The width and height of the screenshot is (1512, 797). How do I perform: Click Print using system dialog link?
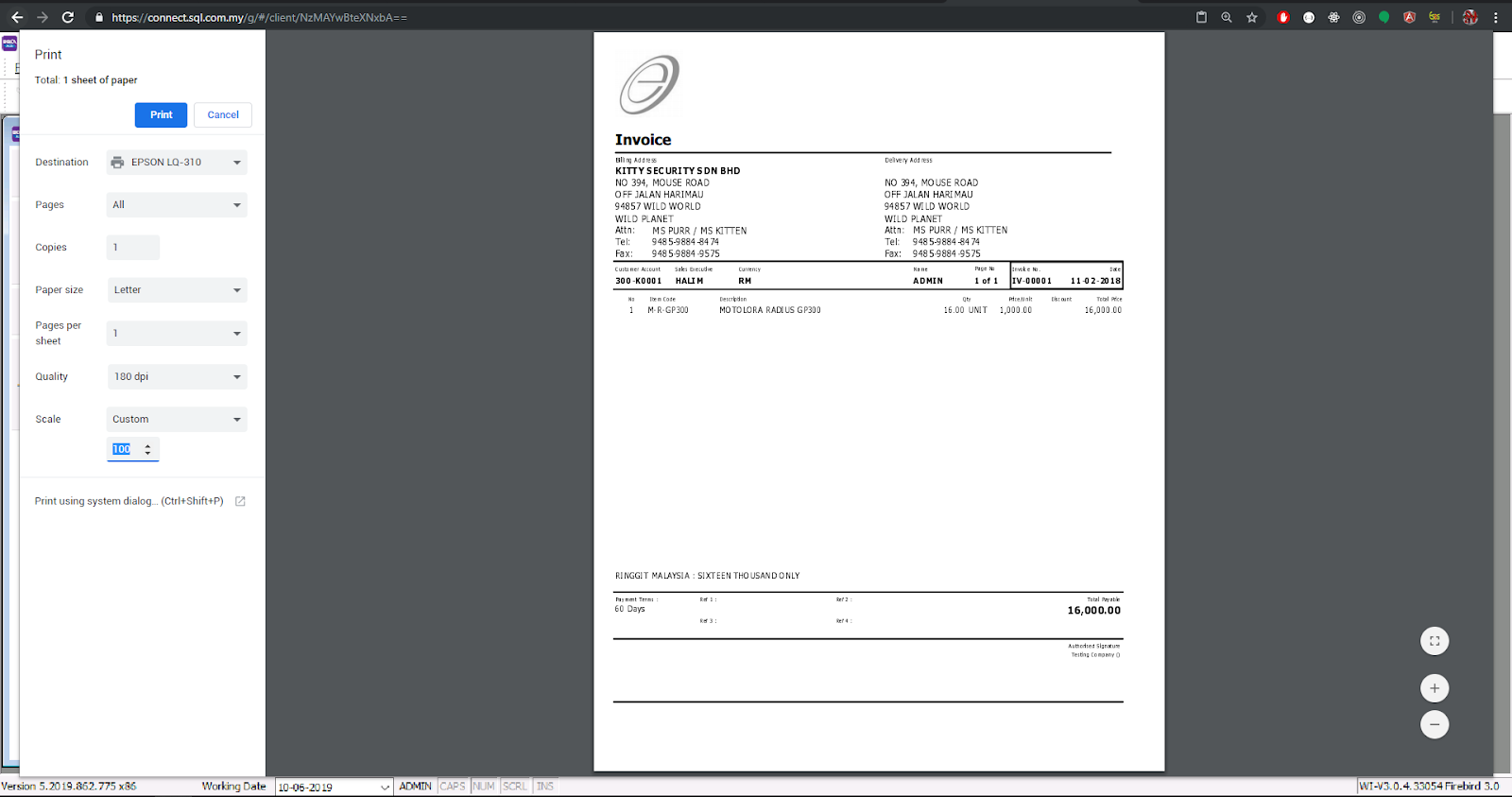(x=129, y=501)
